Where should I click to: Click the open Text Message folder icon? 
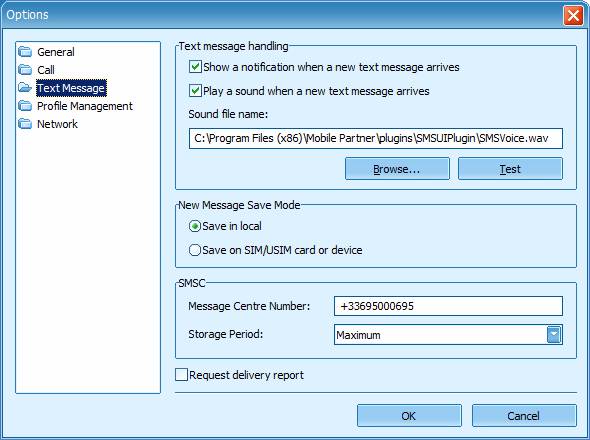tap(25, 88)
